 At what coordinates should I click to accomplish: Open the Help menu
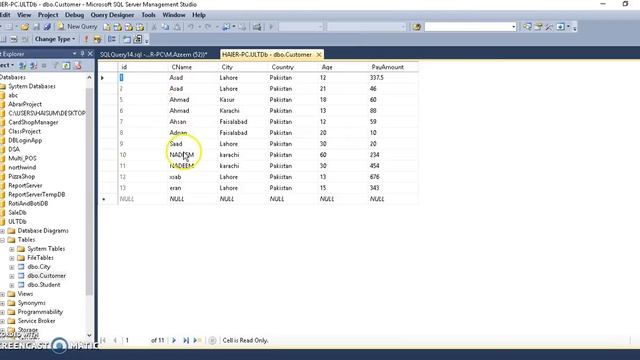[x=199, y=15]
